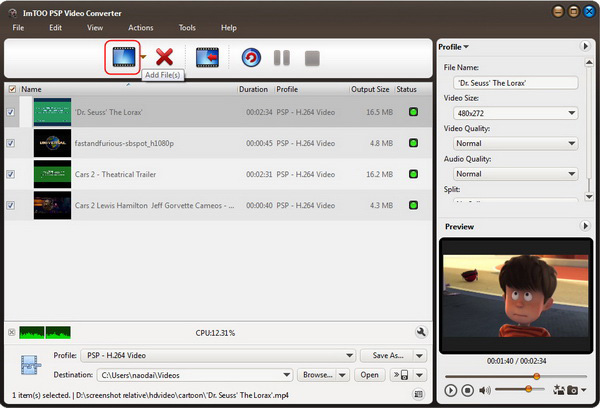The height and width of the screenshot is (408, 600).
Task: Click the File Name input field
Action: coord(515,83)
